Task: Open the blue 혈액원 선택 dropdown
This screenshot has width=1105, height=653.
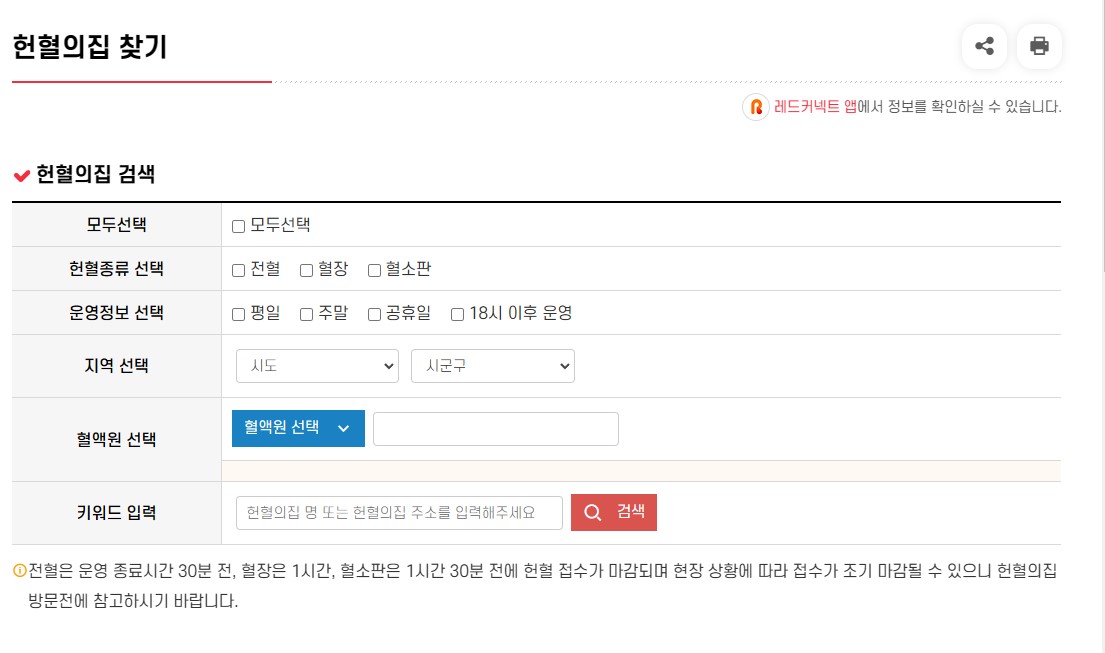Action: (x=297, y=428)
